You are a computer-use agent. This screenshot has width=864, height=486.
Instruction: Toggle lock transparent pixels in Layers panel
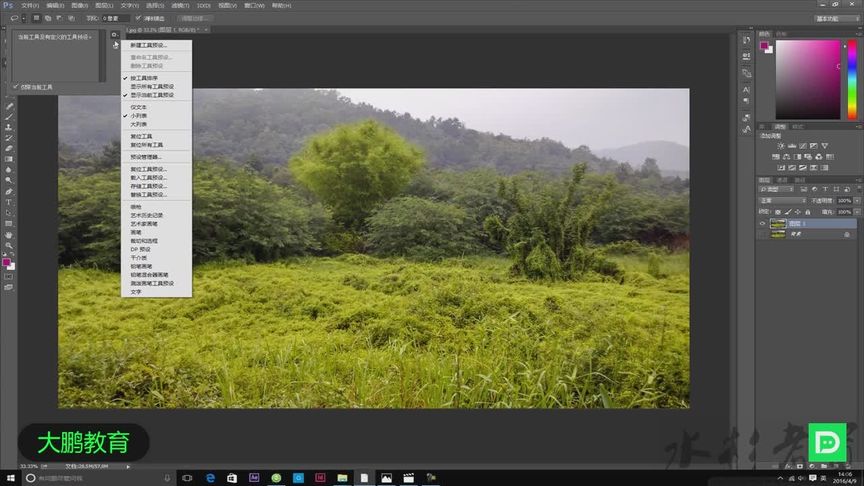click(777, 212)
